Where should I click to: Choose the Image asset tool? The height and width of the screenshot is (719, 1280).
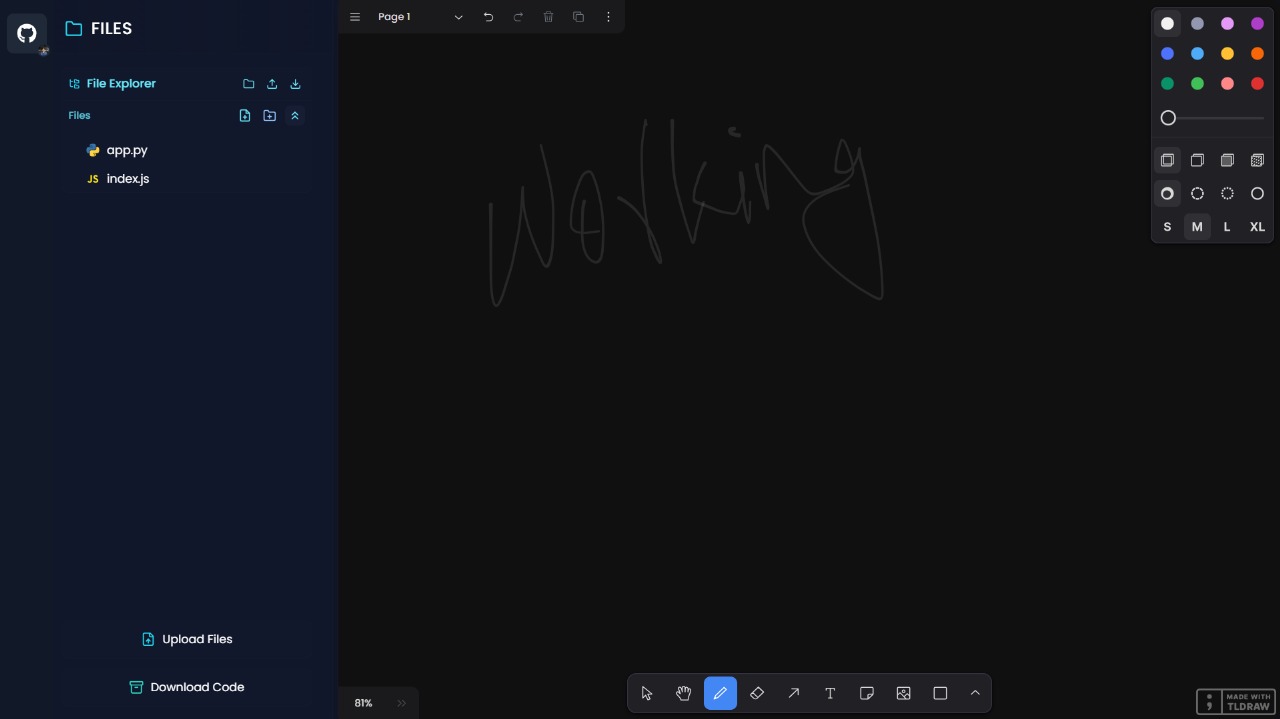point(904,693)
